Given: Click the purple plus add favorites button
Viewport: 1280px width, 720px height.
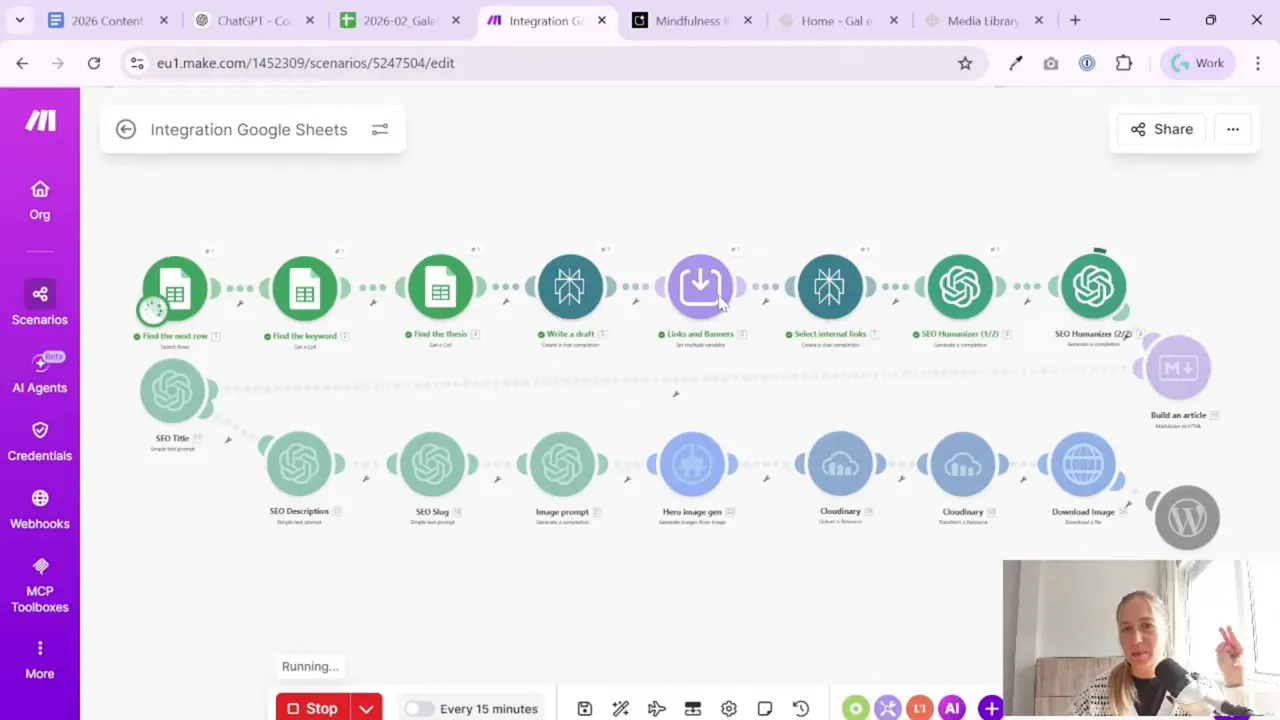Looking at the screenshot, I should point(990,708).
